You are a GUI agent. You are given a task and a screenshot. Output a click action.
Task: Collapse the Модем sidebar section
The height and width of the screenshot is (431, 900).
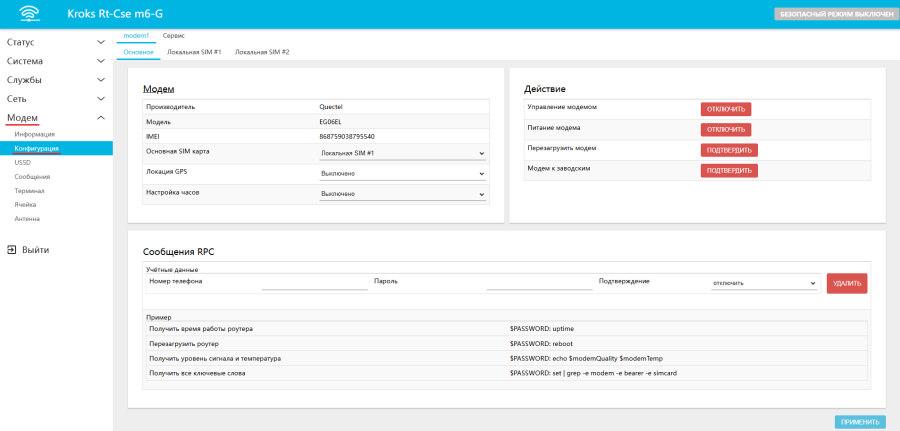[56, 118]
